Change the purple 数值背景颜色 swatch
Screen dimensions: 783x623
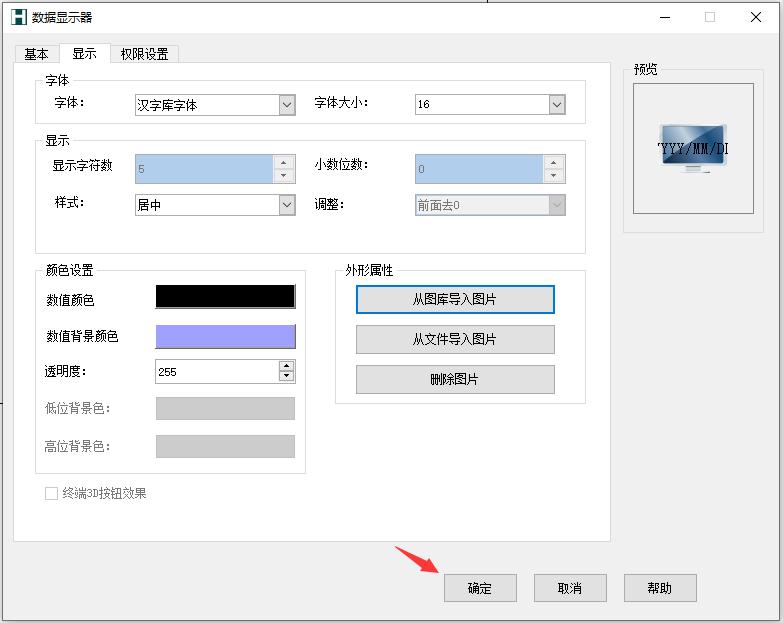point(225,337)
